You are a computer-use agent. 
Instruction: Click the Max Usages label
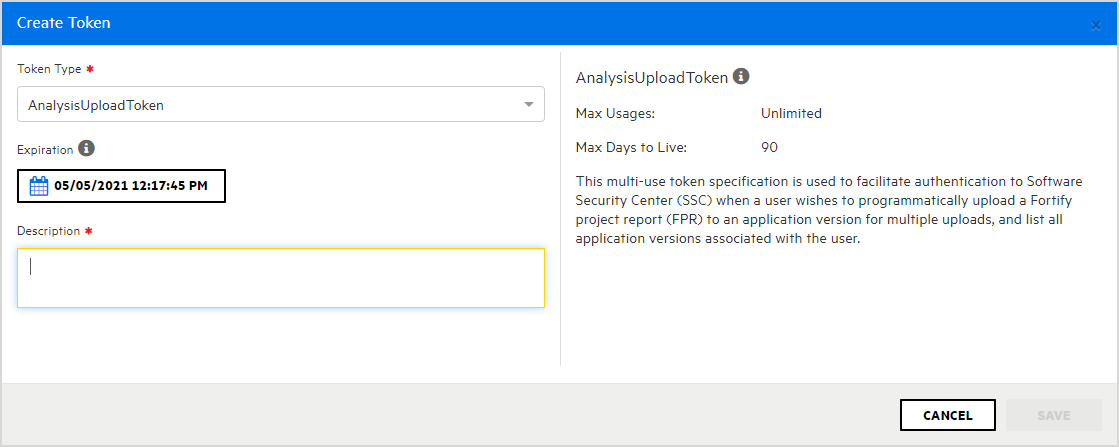point(615,113)
